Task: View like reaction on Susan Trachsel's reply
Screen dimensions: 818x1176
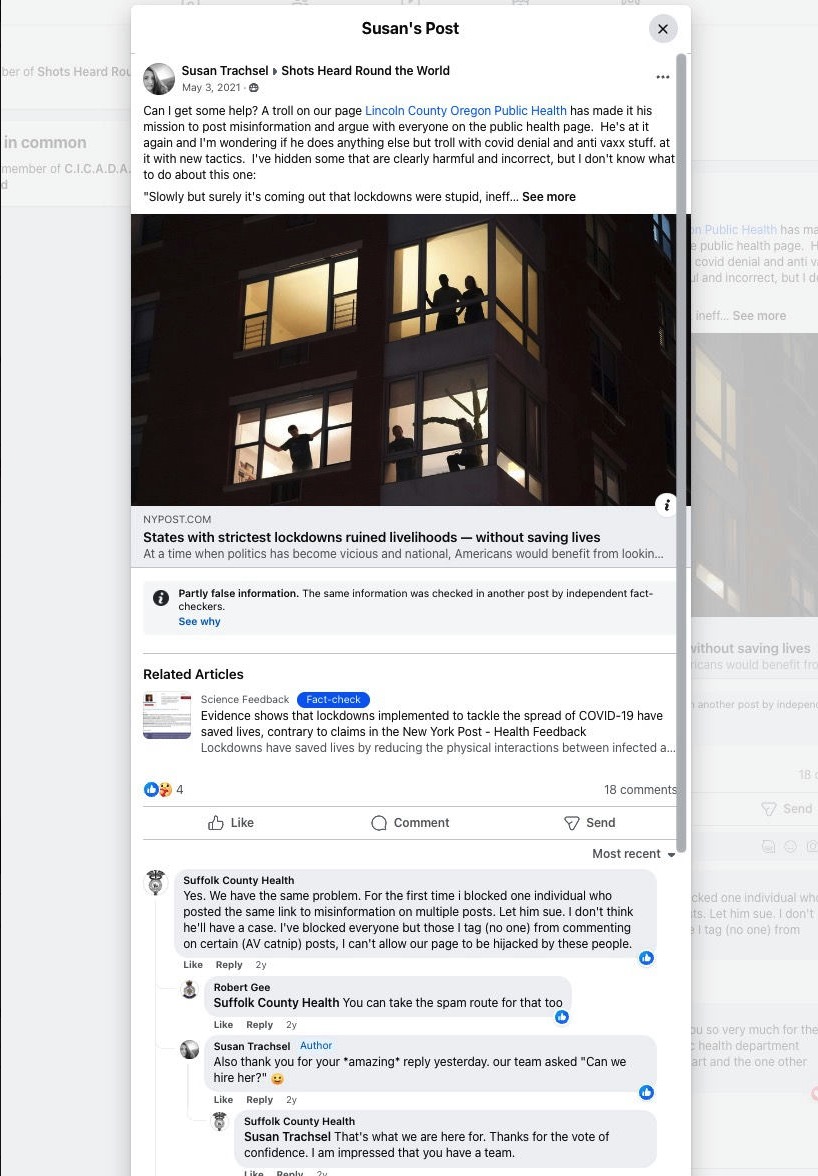Action: pos(646,1092)
